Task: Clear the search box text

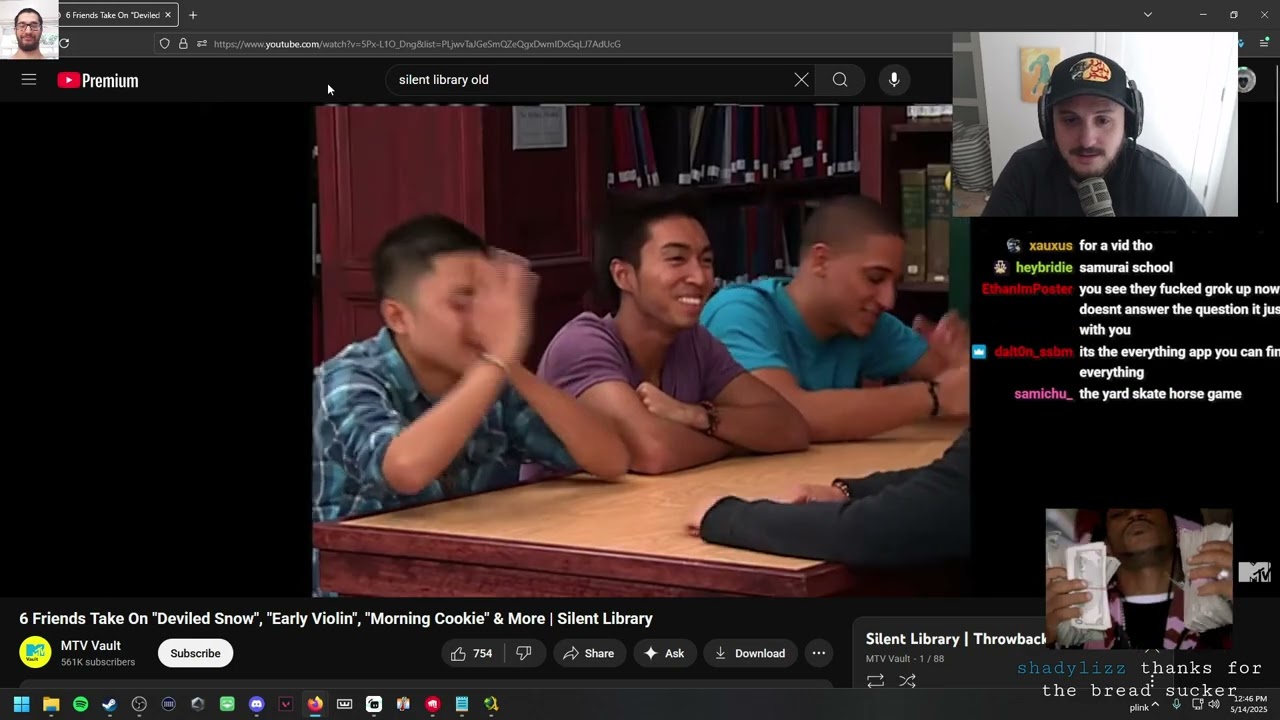Action: click(801, 80)
